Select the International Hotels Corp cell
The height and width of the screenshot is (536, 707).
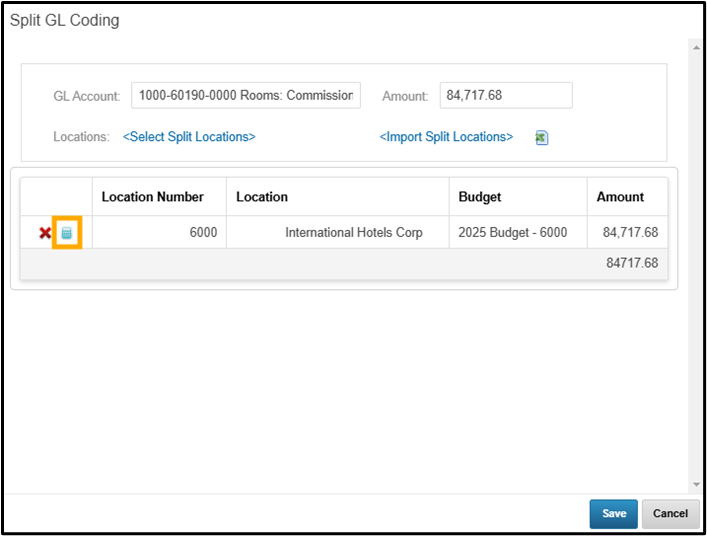point(353,233)
